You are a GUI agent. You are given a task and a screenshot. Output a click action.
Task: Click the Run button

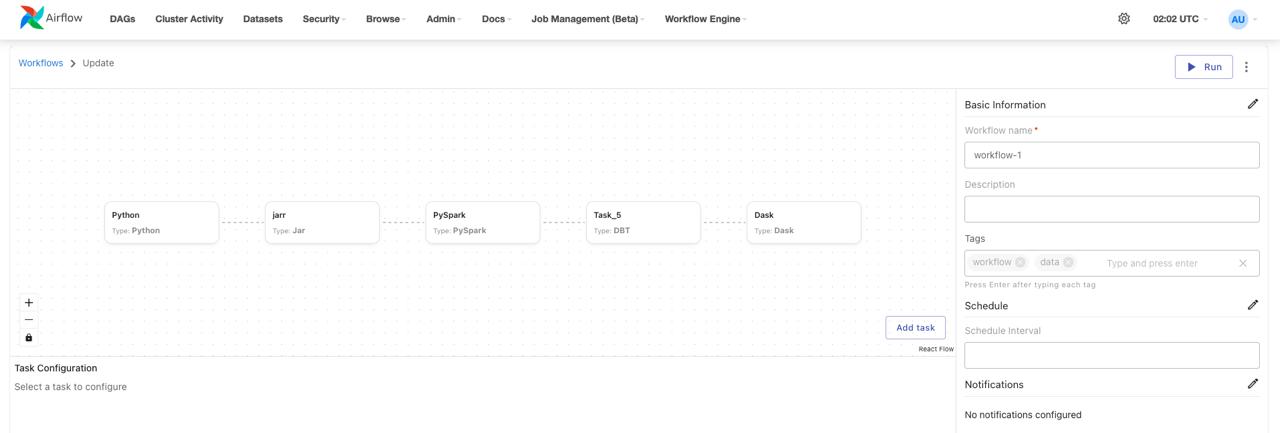pyautogui.click(x=1203, y=67)
